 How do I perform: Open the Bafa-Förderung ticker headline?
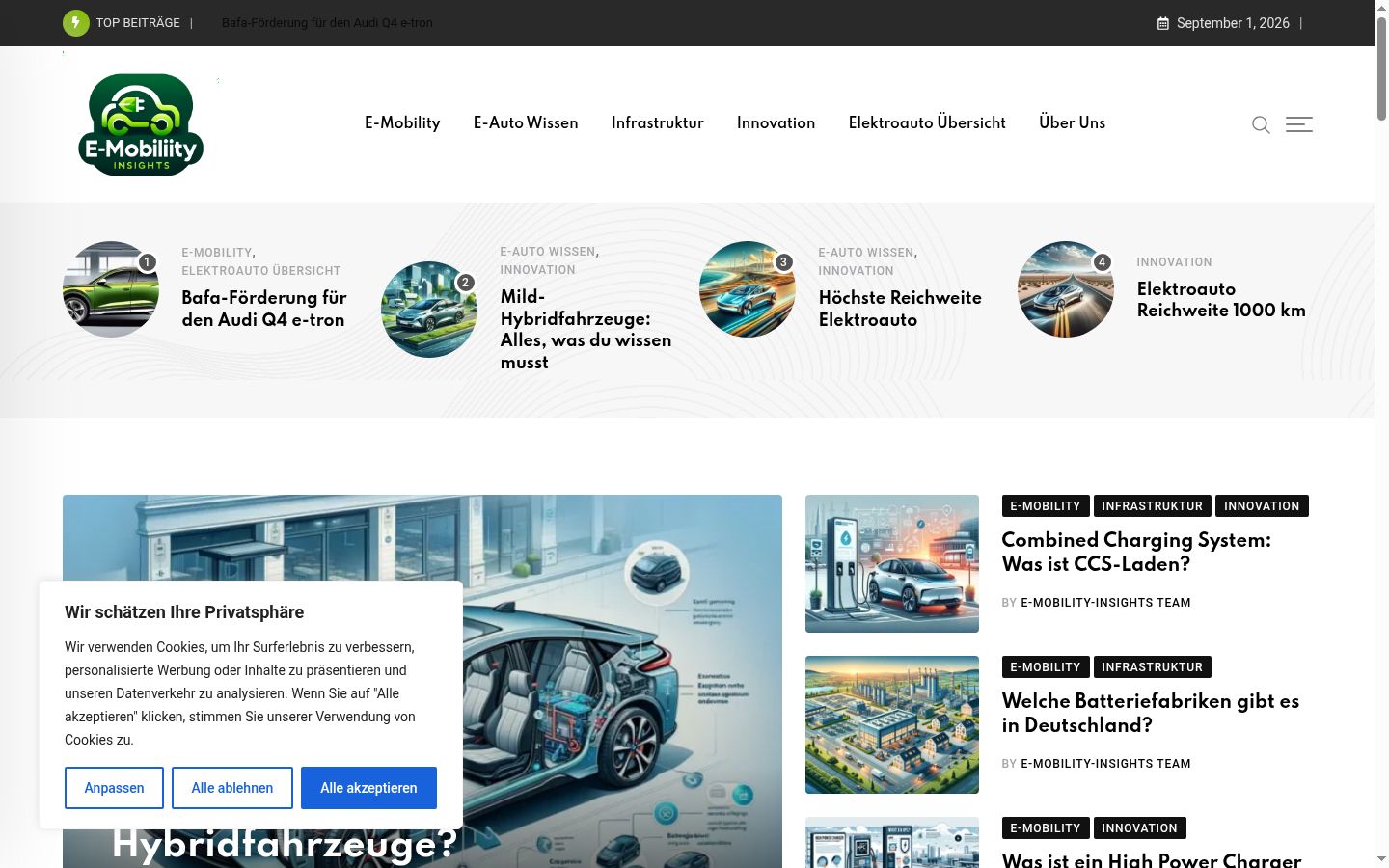click(x=327, y=23)
